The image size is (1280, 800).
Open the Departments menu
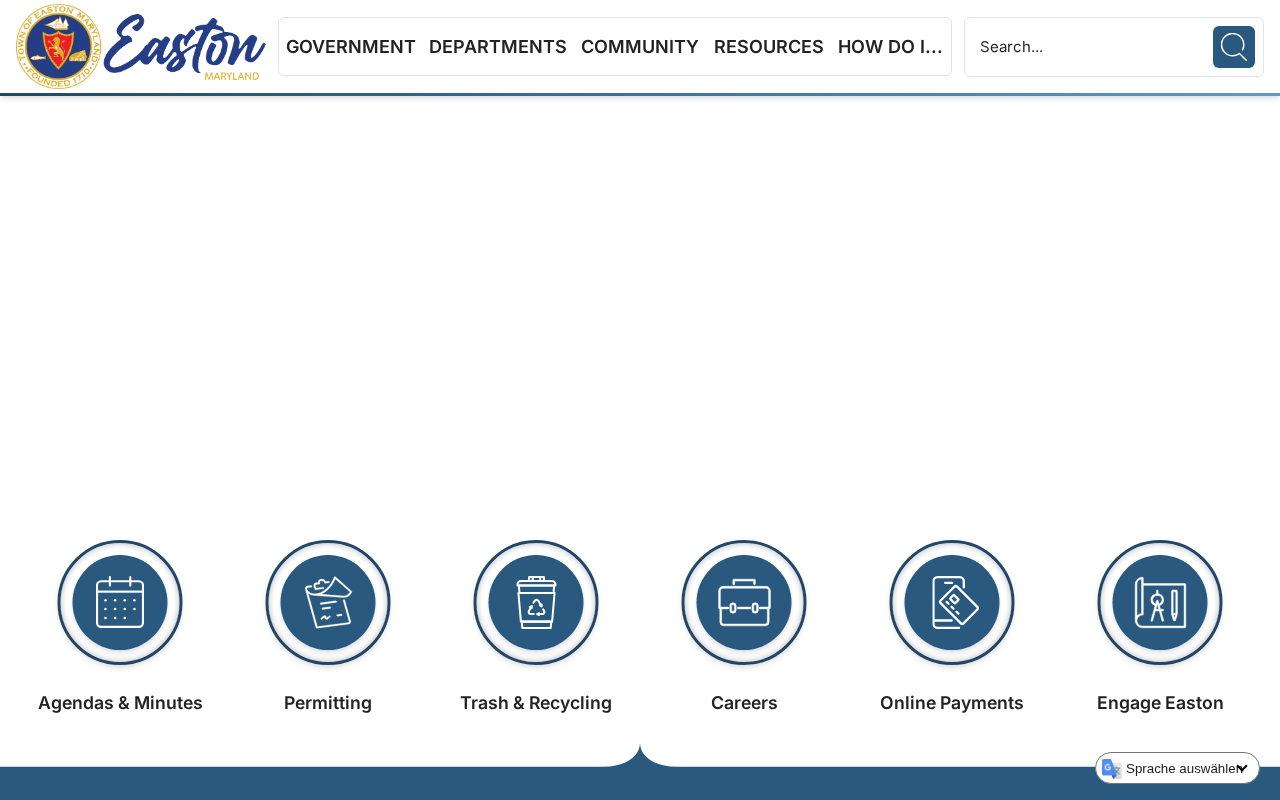(497, 47)
